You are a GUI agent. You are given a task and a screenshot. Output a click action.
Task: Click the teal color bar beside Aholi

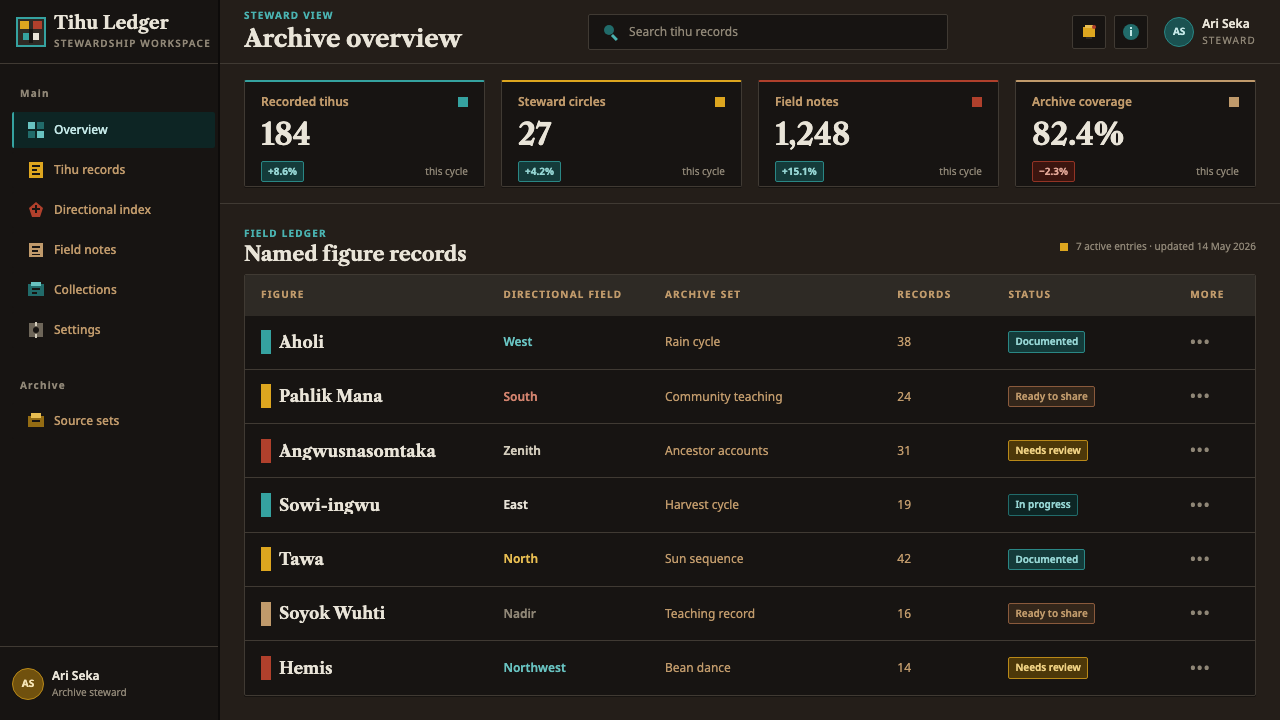266,342
